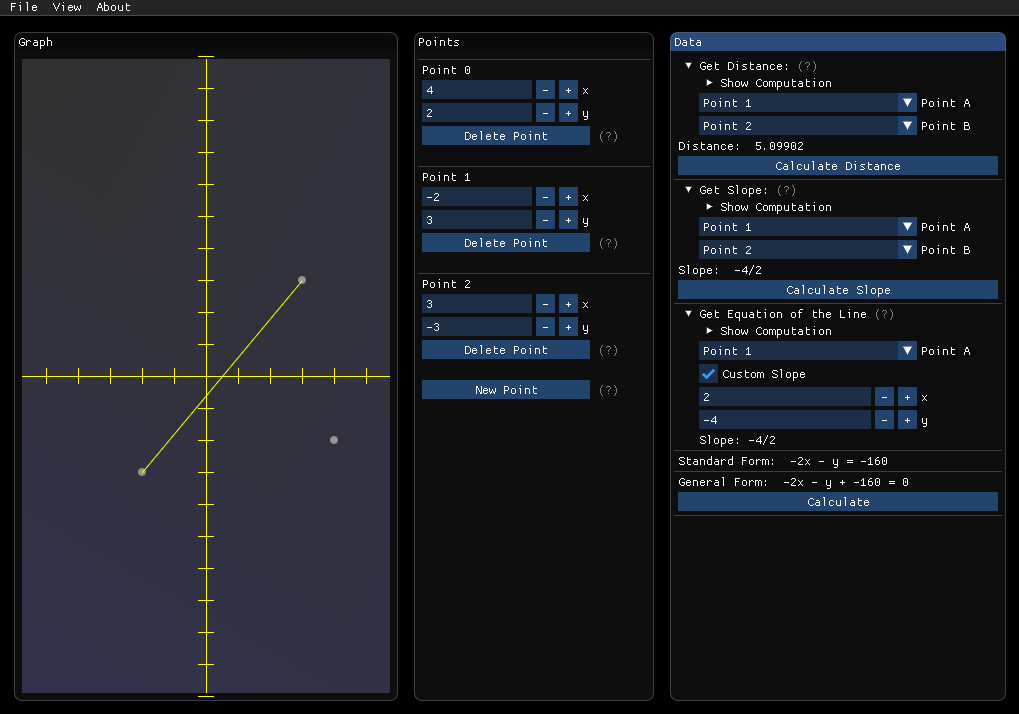Click the plus icon beside the custom slope y field
The image size is (1019, 714).
click(907, 420)
